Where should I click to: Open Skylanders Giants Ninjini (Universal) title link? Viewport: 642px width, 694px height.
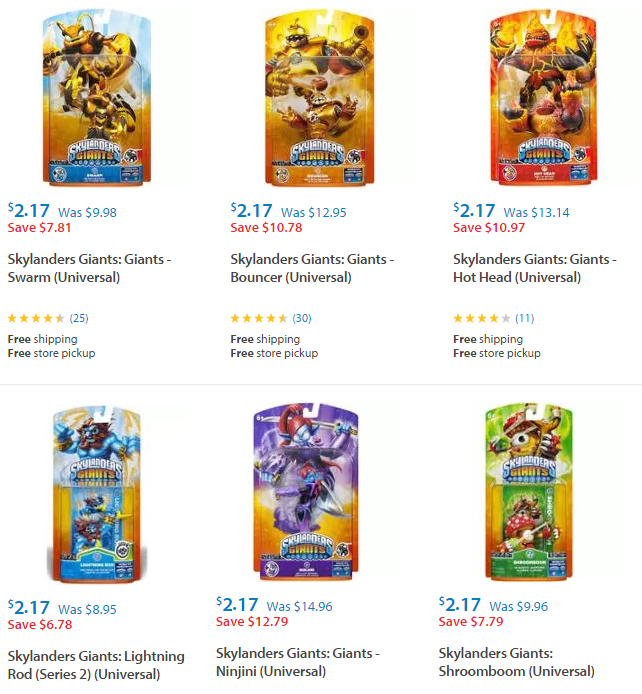click(x=298, y=663)
